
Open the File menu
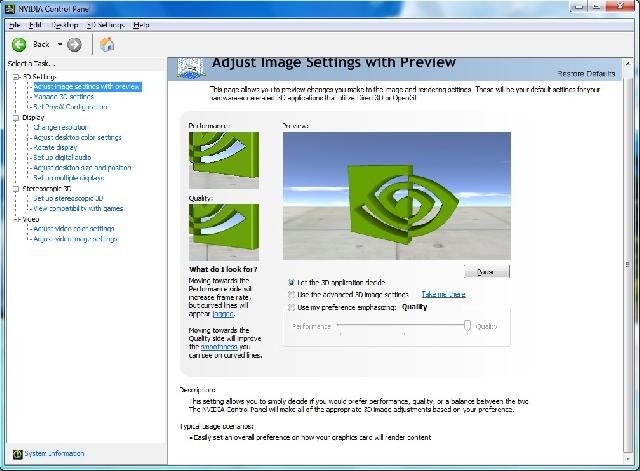[x=14, y=25]
